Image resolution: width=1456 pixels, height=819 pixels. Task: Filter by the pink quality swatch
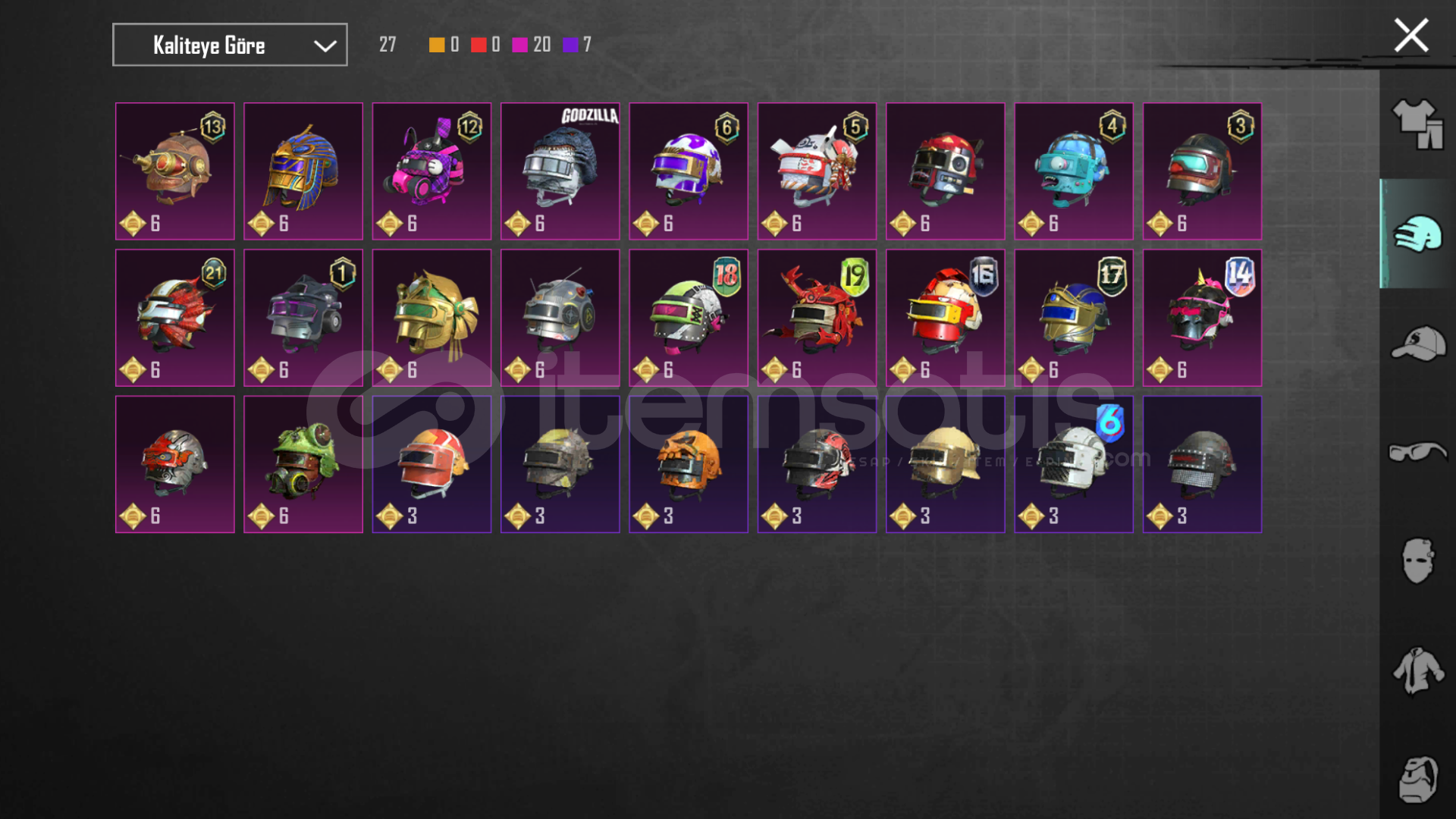519,45
